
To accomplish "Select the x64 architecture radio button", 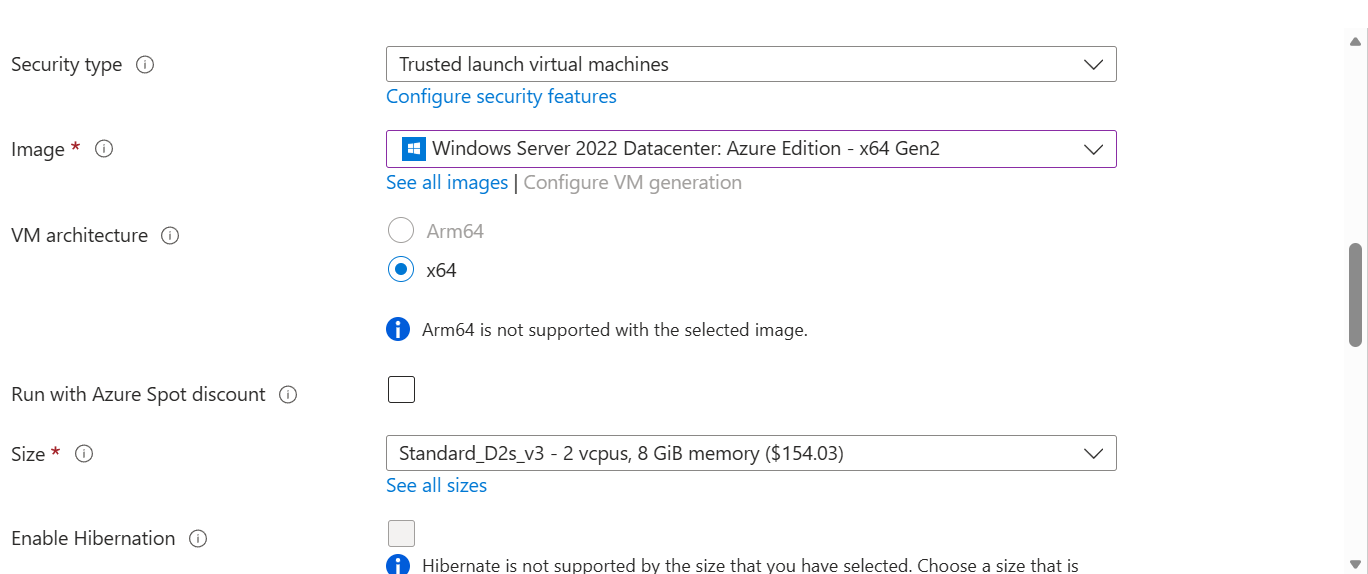I will click(x=401, y=269).
